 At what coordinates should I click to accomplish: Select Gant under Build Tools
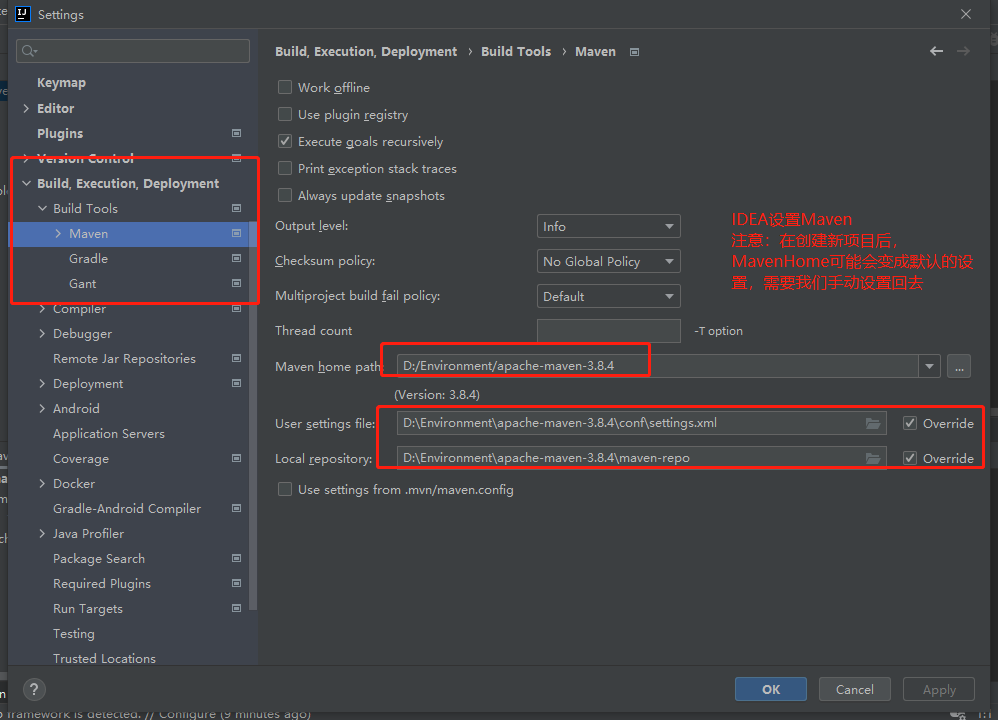83,283
